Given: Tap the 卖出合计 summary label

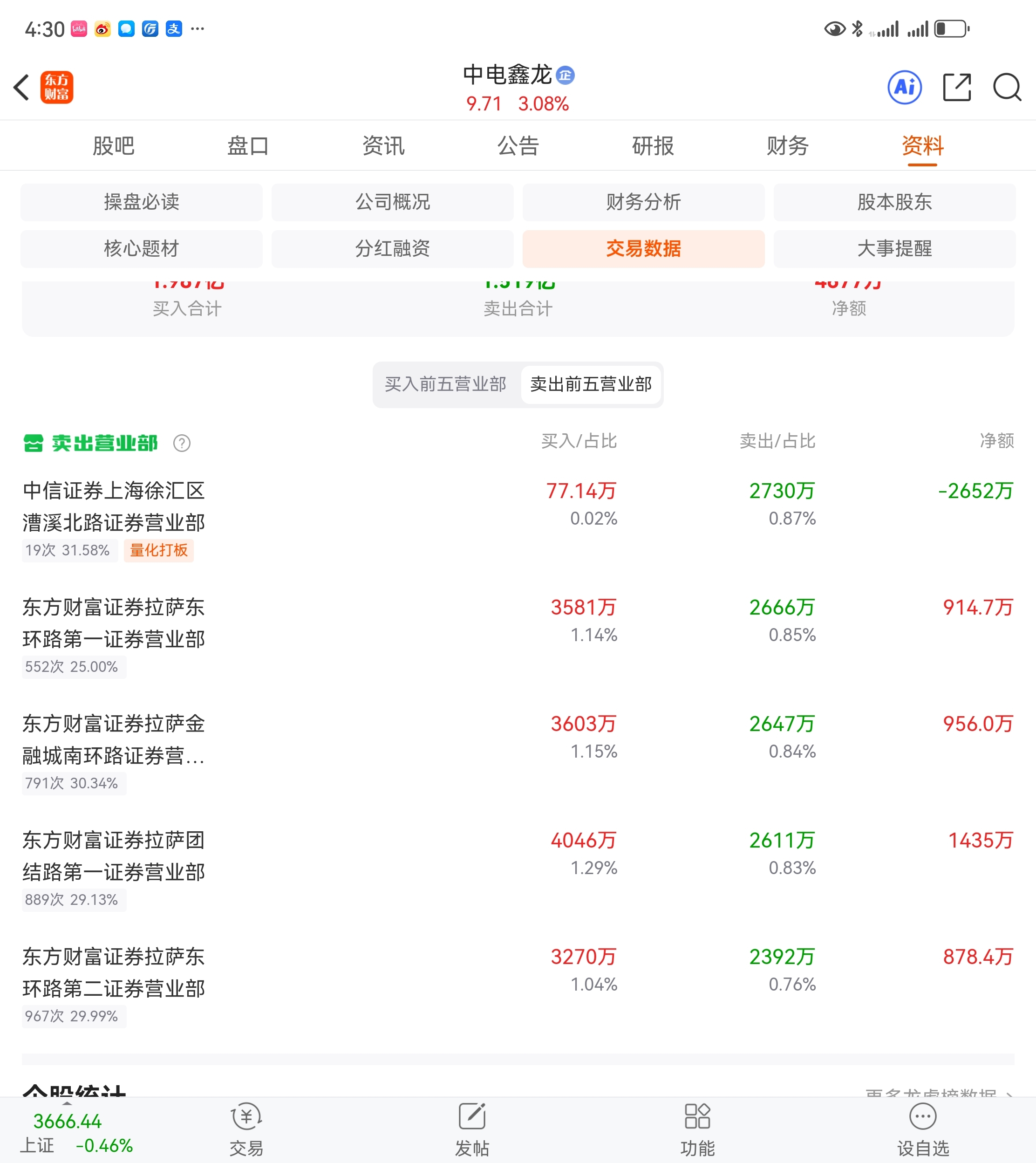Looking at the screenshot, I should (518, 308).
